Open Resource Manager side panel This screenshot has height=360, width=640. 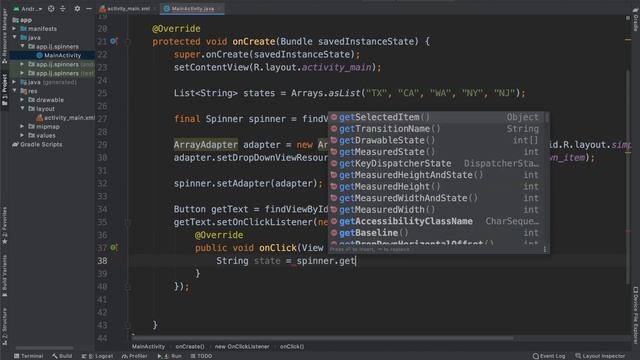click(4, 37)
